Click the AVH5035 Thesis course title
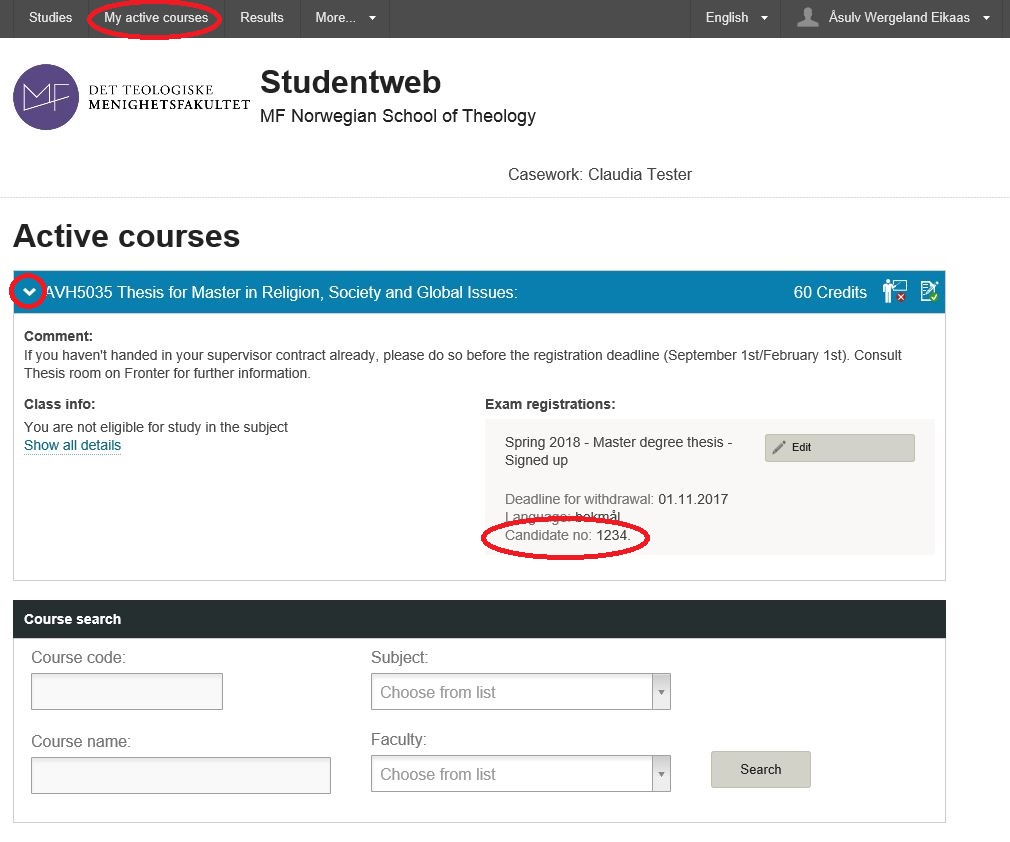Screen dimensions: 1010x842 pos(280,292)
